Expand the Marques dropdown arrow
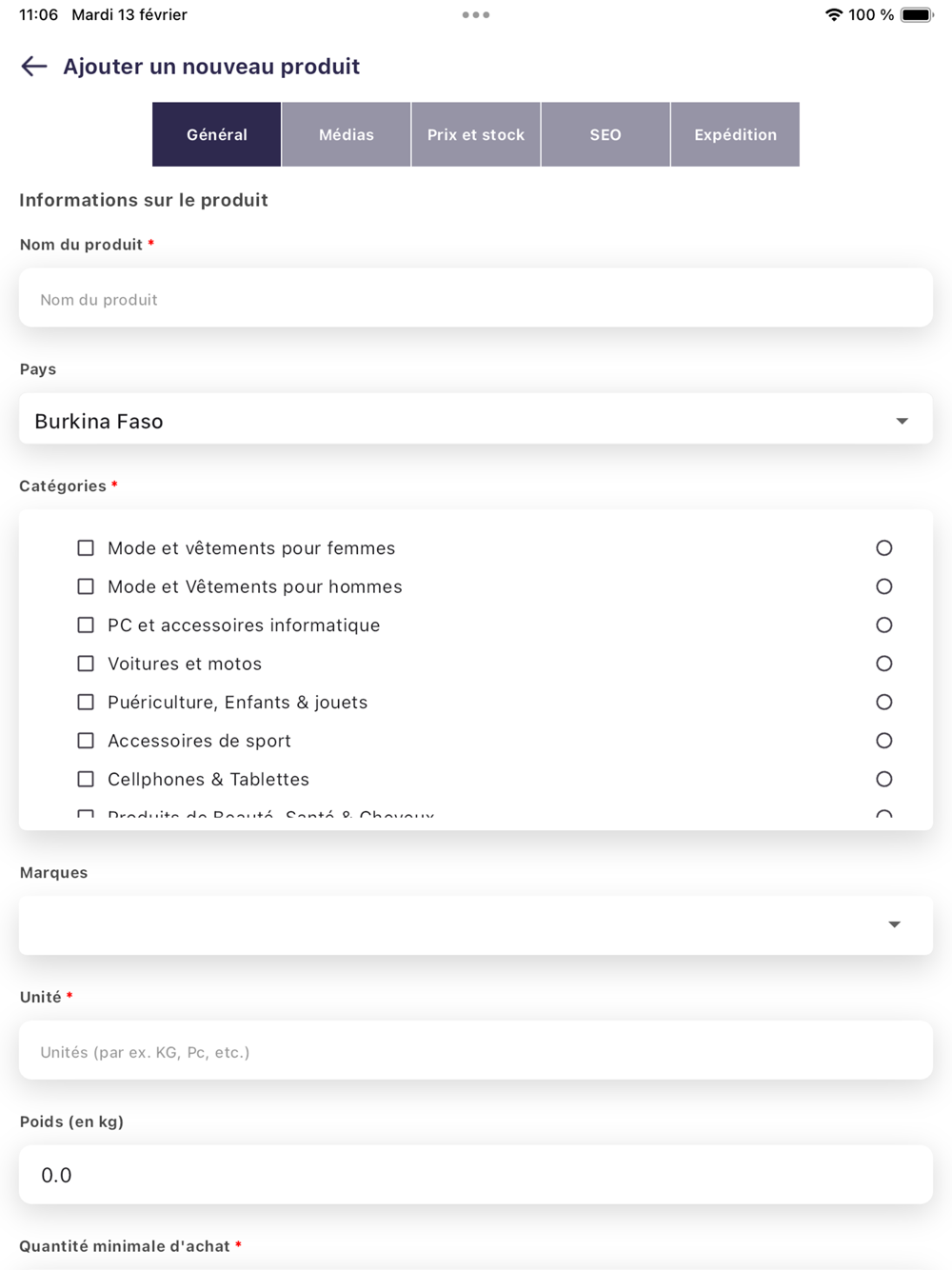Screen dimensions: 952x1270 (x=894, y=924)
